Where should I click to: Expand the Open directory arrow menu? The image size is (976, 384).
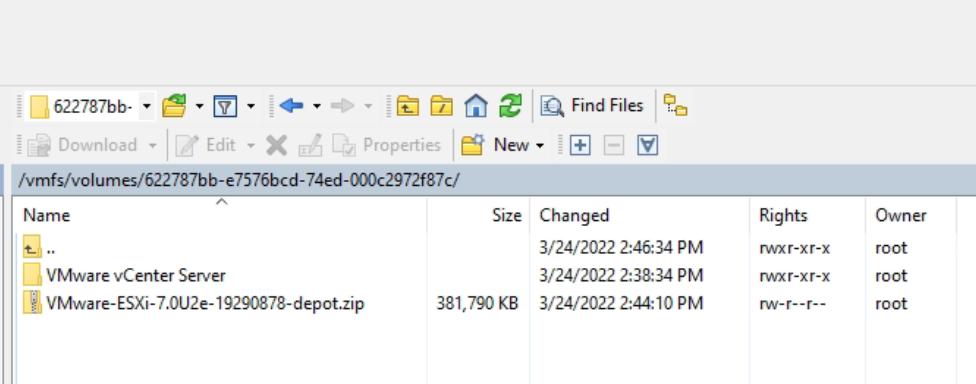point(199,106)
